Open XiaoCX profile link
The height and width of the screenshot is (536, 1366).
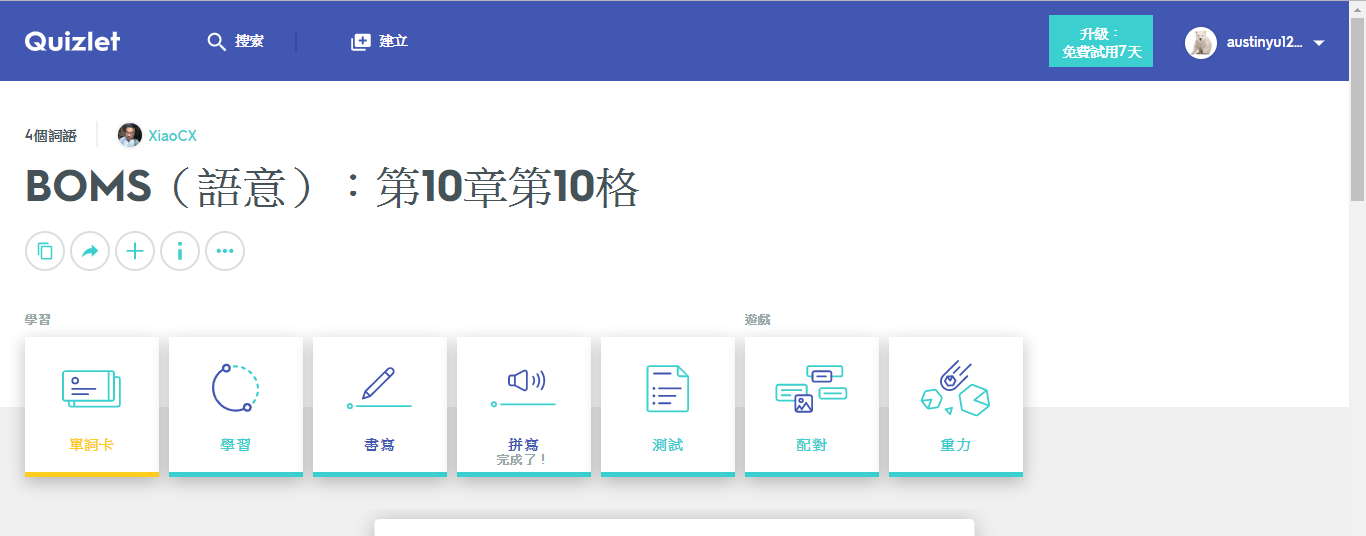[172, 136]
